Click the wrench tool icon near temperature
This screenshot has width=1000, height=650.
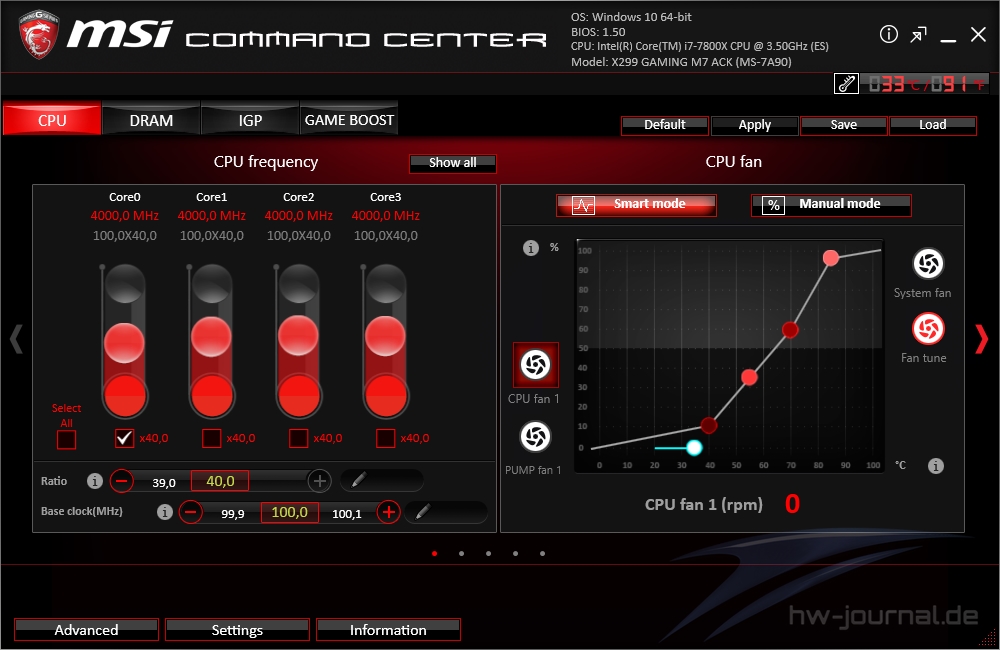pos(846,83)
